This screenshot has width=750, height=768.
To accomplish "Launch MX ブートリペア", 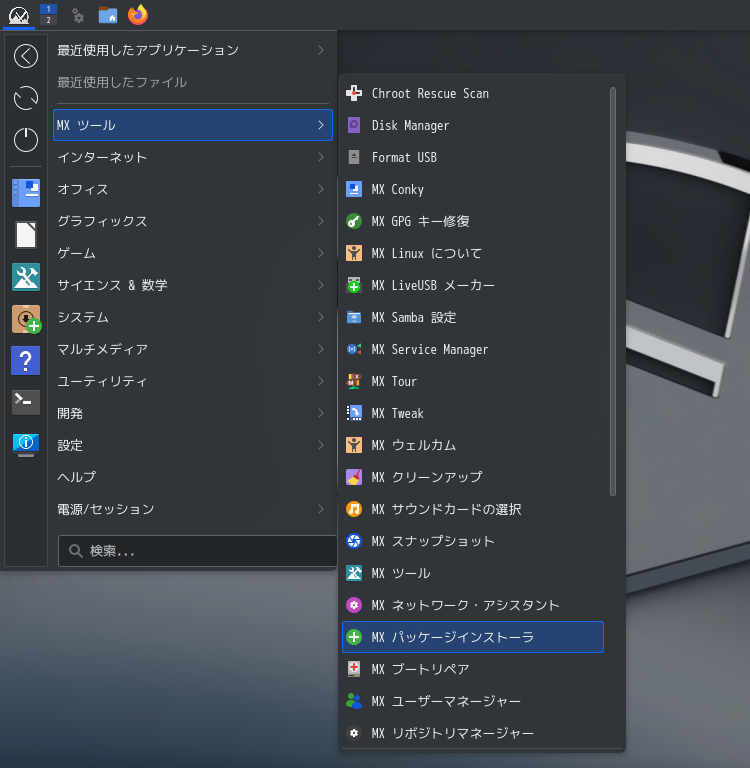I will [x=473, y=669].
